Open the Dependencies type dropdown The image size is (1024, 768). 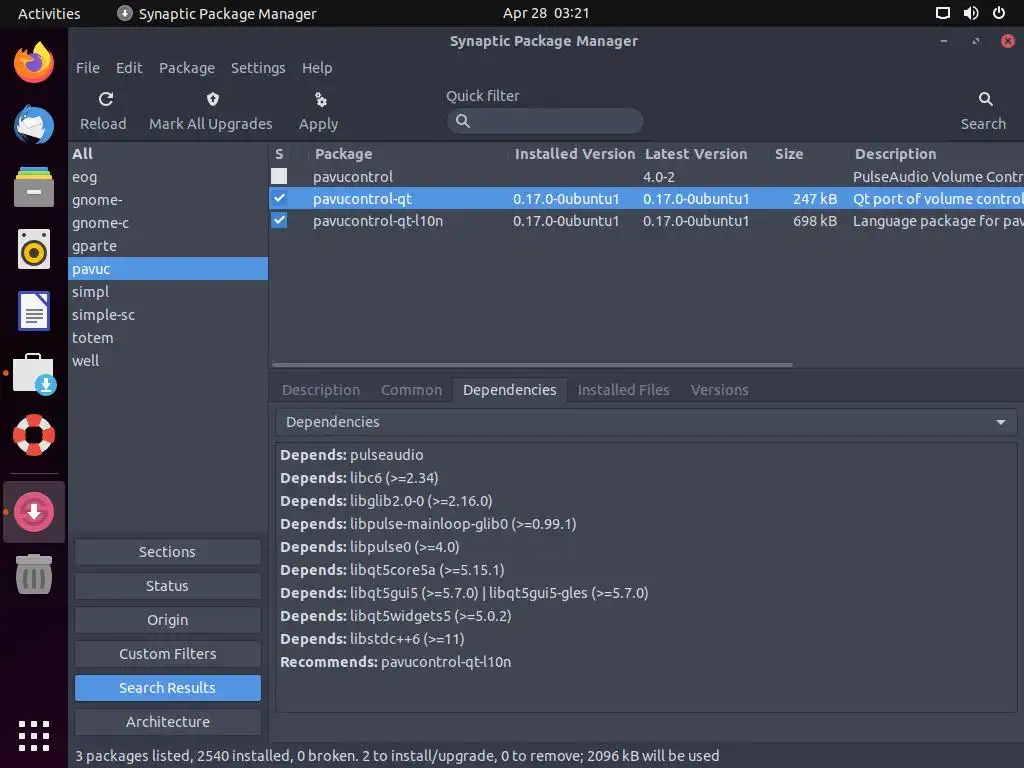[x=646, y=422]
